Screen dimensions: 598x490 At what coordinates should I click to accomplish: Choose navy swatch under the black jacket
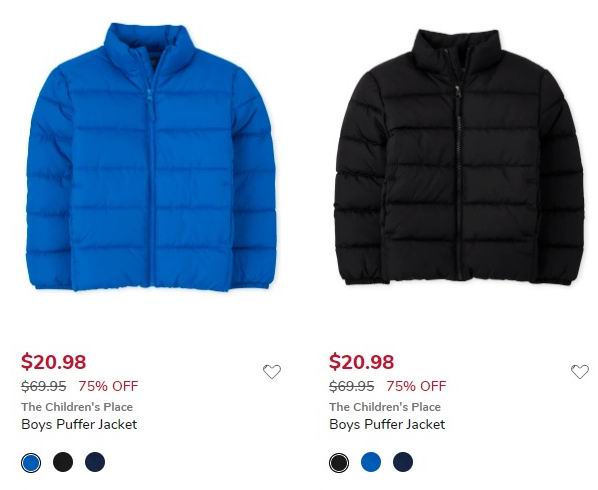click(x=403, y=462)
